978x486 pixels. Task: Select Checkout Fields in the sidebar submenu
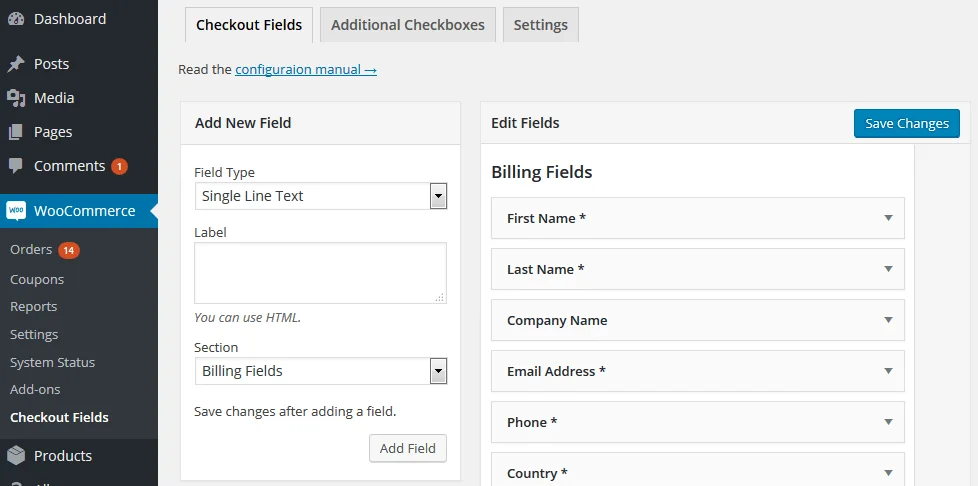(x=59, y=417)
